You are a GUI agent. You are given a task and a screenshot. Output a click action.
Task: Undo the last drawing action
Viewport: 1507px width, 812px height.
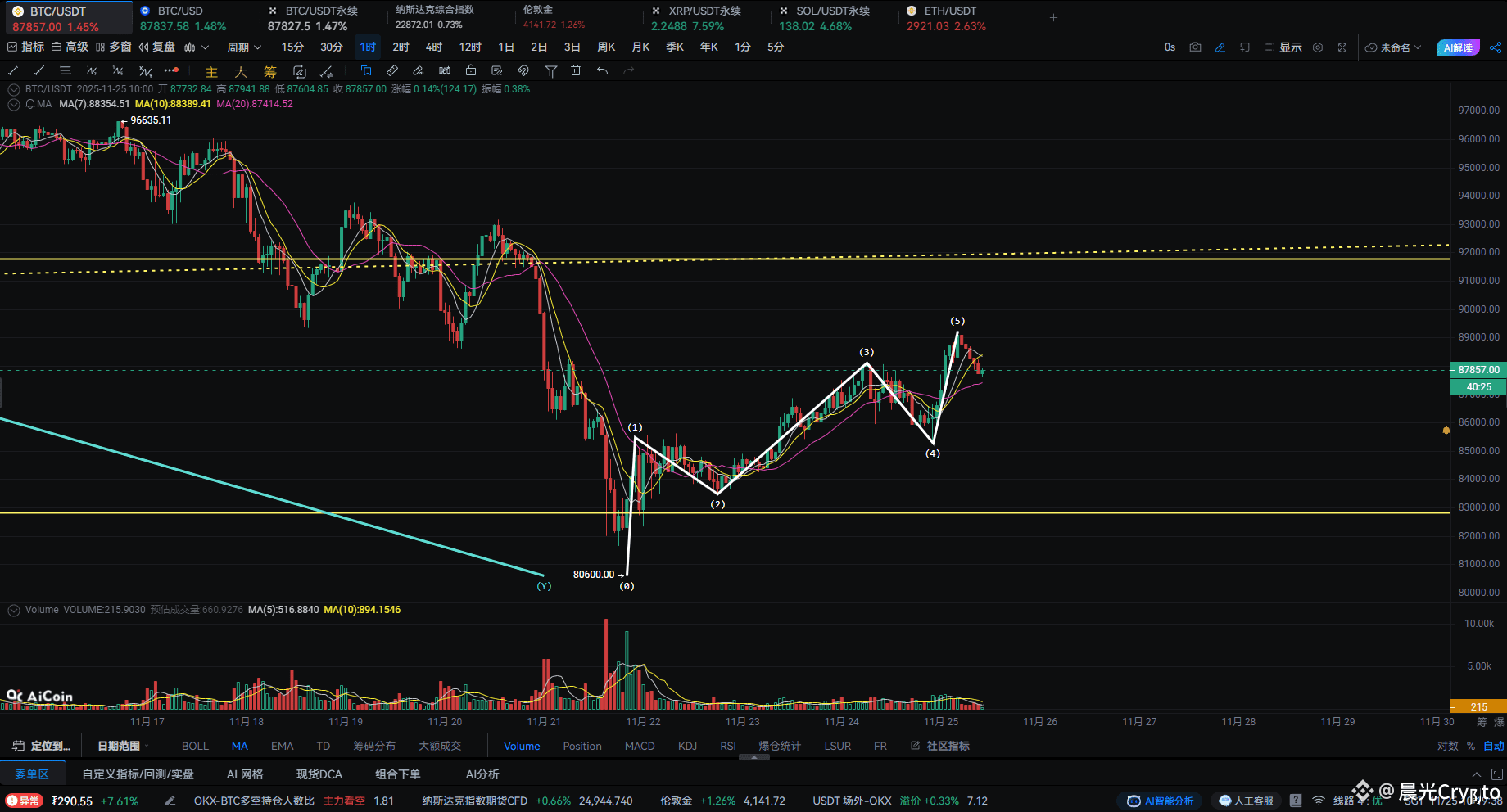pyautogui.click(x=603, y=71)
